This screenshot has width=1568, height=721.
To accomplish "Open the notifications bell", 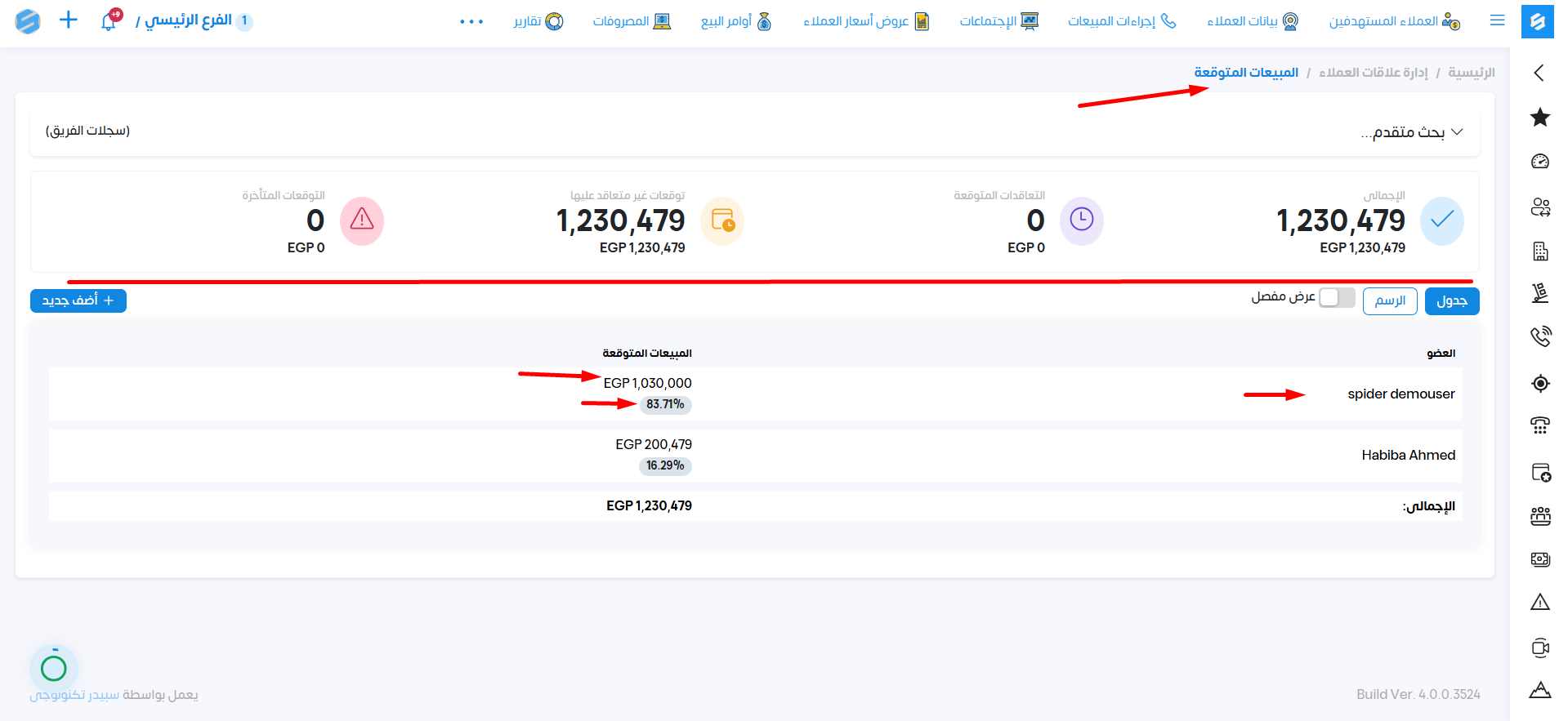I will 109,20.
